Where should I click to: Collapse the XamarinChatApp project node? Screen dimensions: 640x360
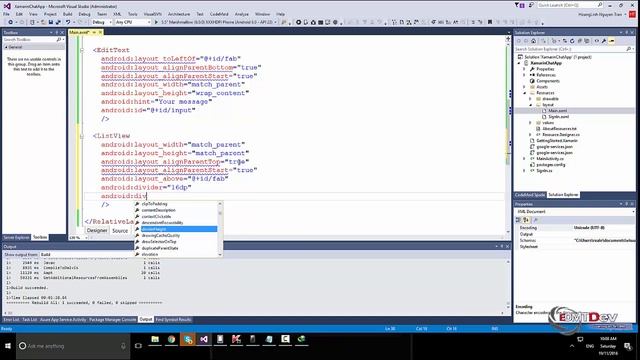pos(519,63)
